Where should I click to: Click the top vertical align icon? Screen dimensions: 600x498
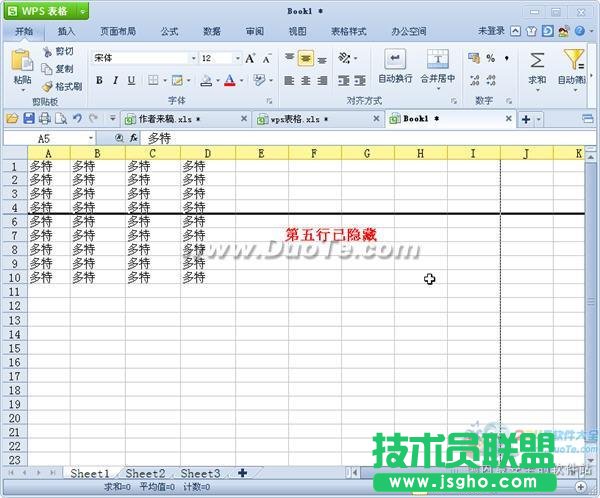click(289, 58)
